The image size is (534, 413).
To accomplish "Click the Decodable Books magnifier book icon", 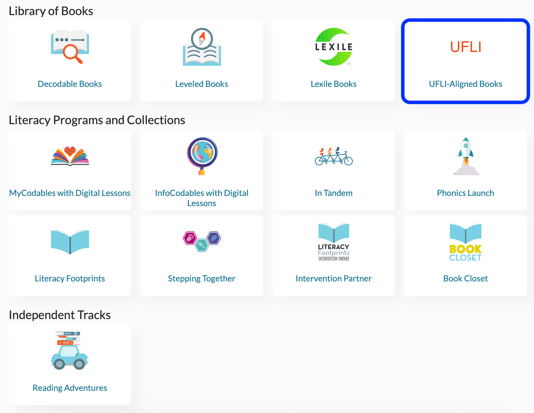I will [70, 47].
